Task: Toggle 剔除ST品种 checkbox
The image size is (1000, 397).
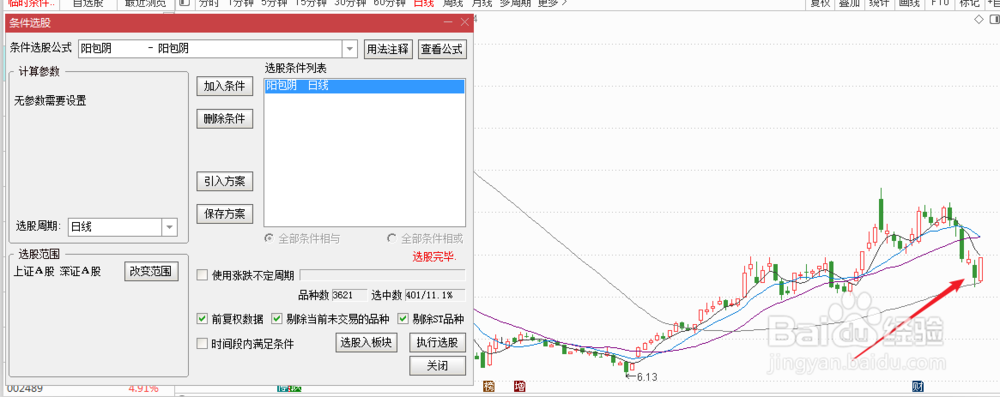Action: tap(402, 318)
